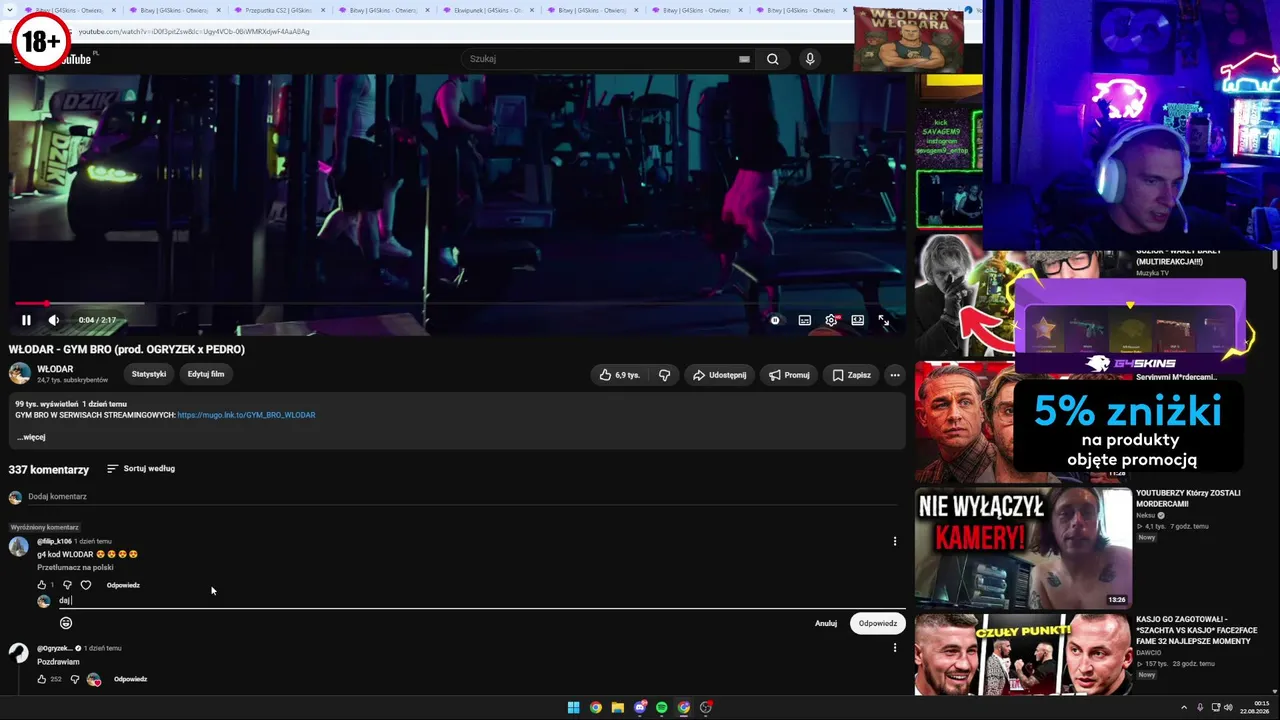Viewport: 1280px width, 720px height.
Task: Click the reply text field containing 'daj'
Action: coord(482,601)
